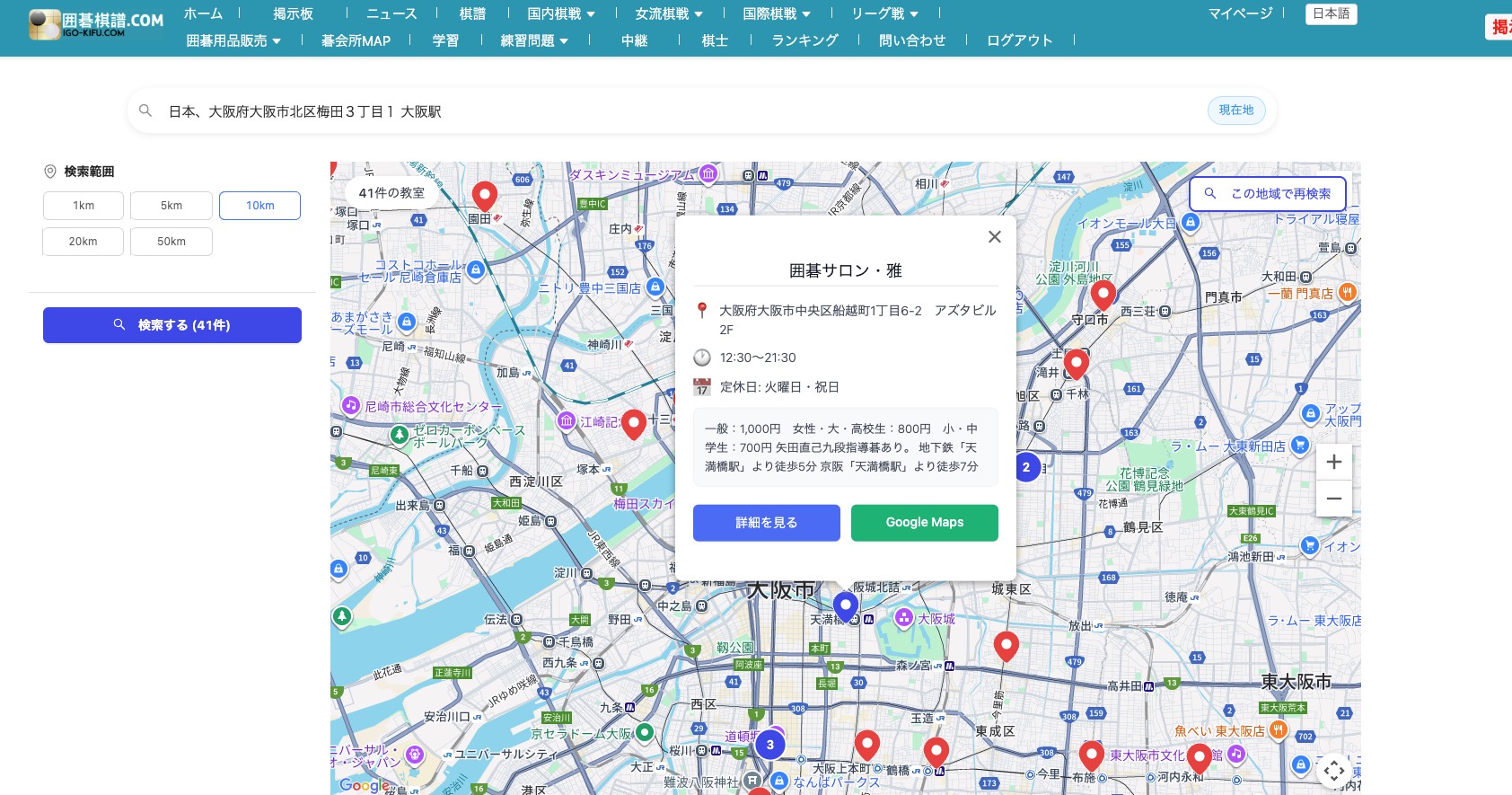Expand the リーグ戦 dropdown menu
This screenshot has height=795, width=1512.
[885, 13]
